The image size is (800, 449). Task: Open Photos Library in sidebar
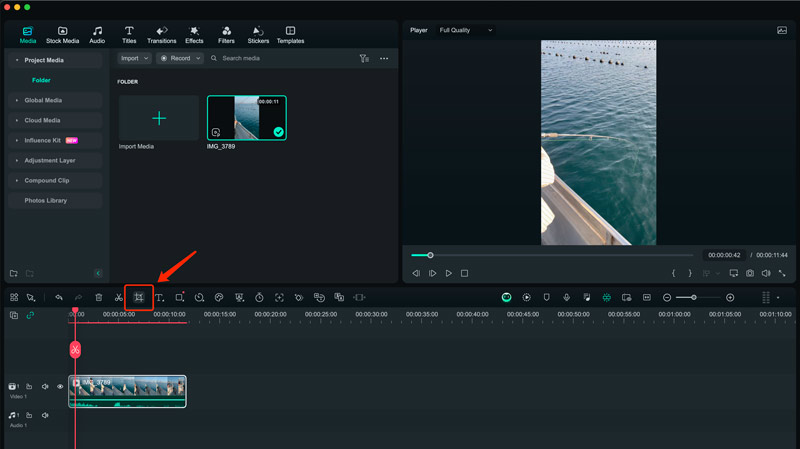pyautogui.click(x=46, y=200)
